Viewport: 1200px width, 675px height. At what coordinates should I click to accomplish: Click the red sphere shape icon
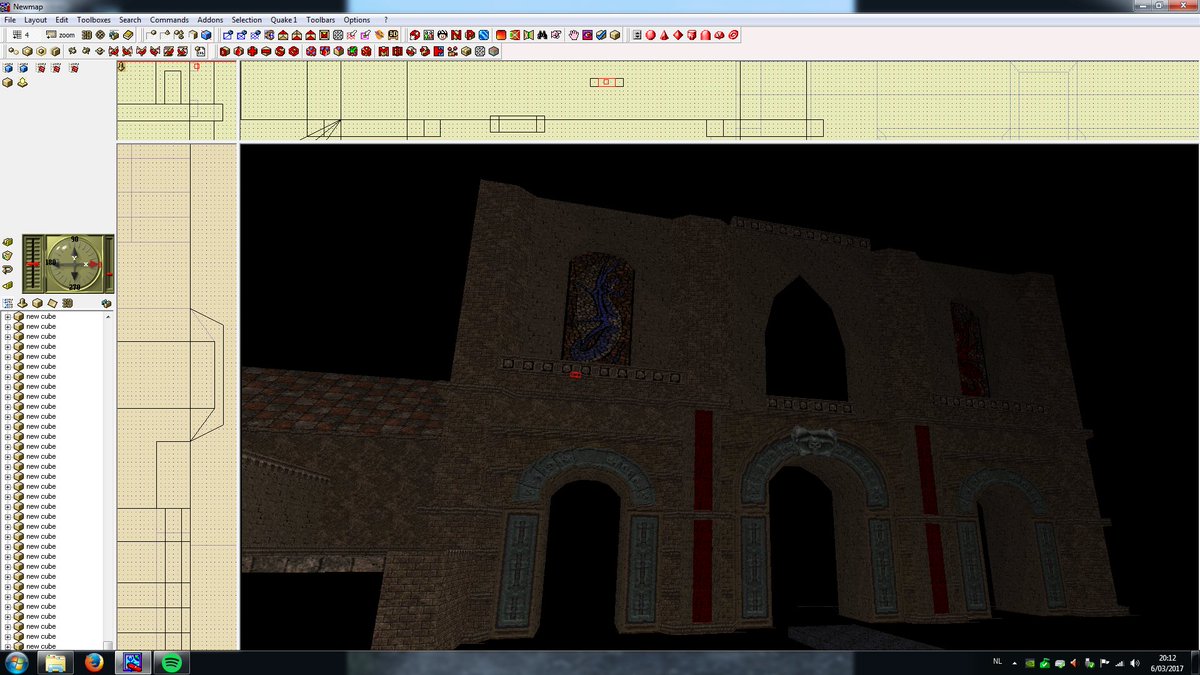click(x=650, y=35)
